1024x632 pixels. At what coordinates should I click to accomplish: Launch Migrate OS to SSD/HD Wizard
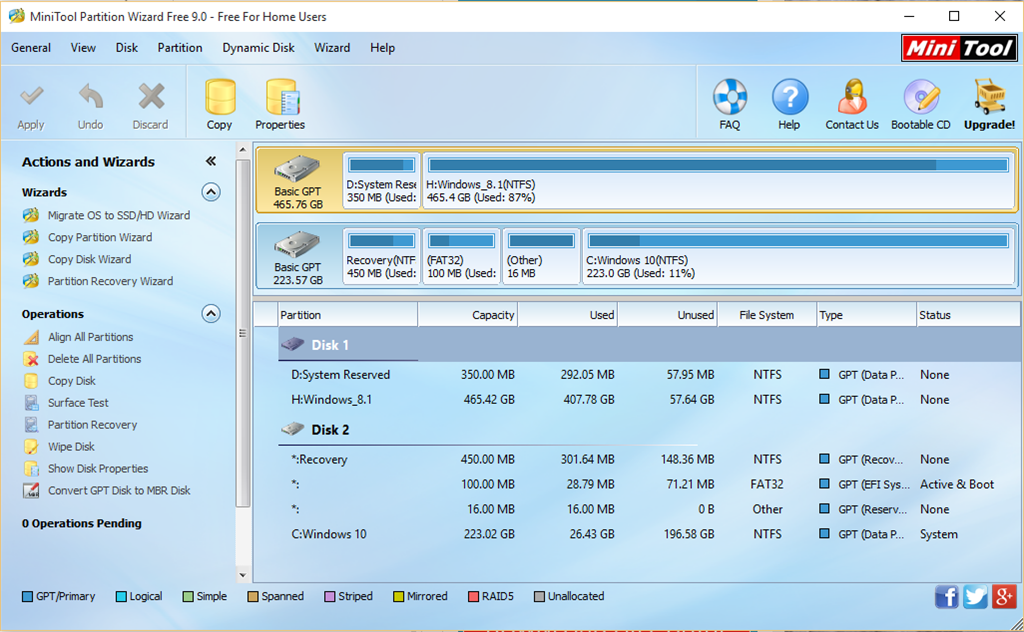119,215
